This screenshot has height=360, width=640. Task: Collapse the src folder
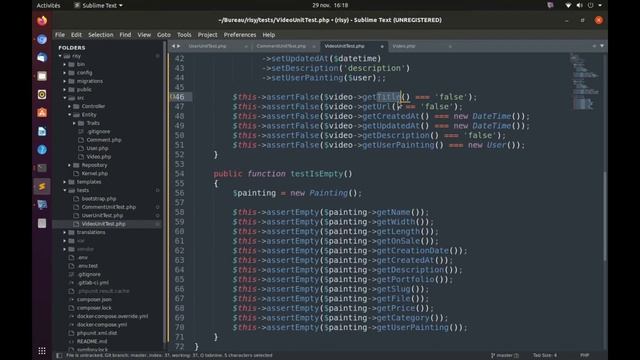tap(64, 98)
